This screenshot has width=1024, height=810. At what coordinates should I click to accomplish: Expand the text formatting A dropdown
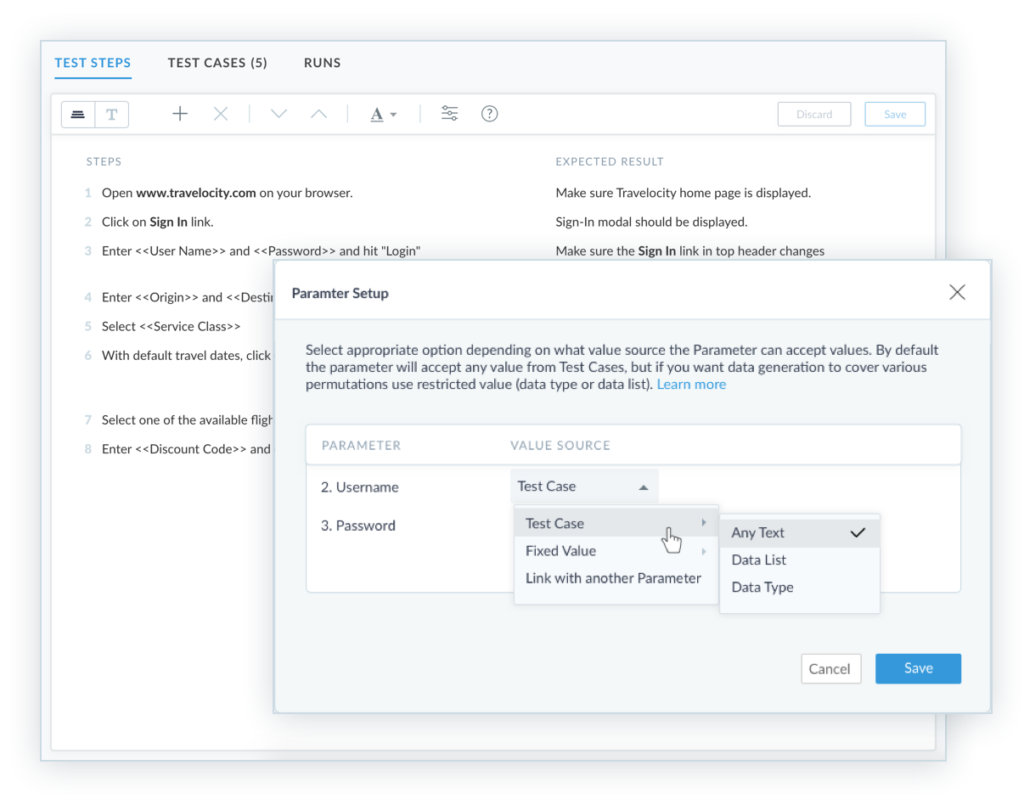(382, 113)
